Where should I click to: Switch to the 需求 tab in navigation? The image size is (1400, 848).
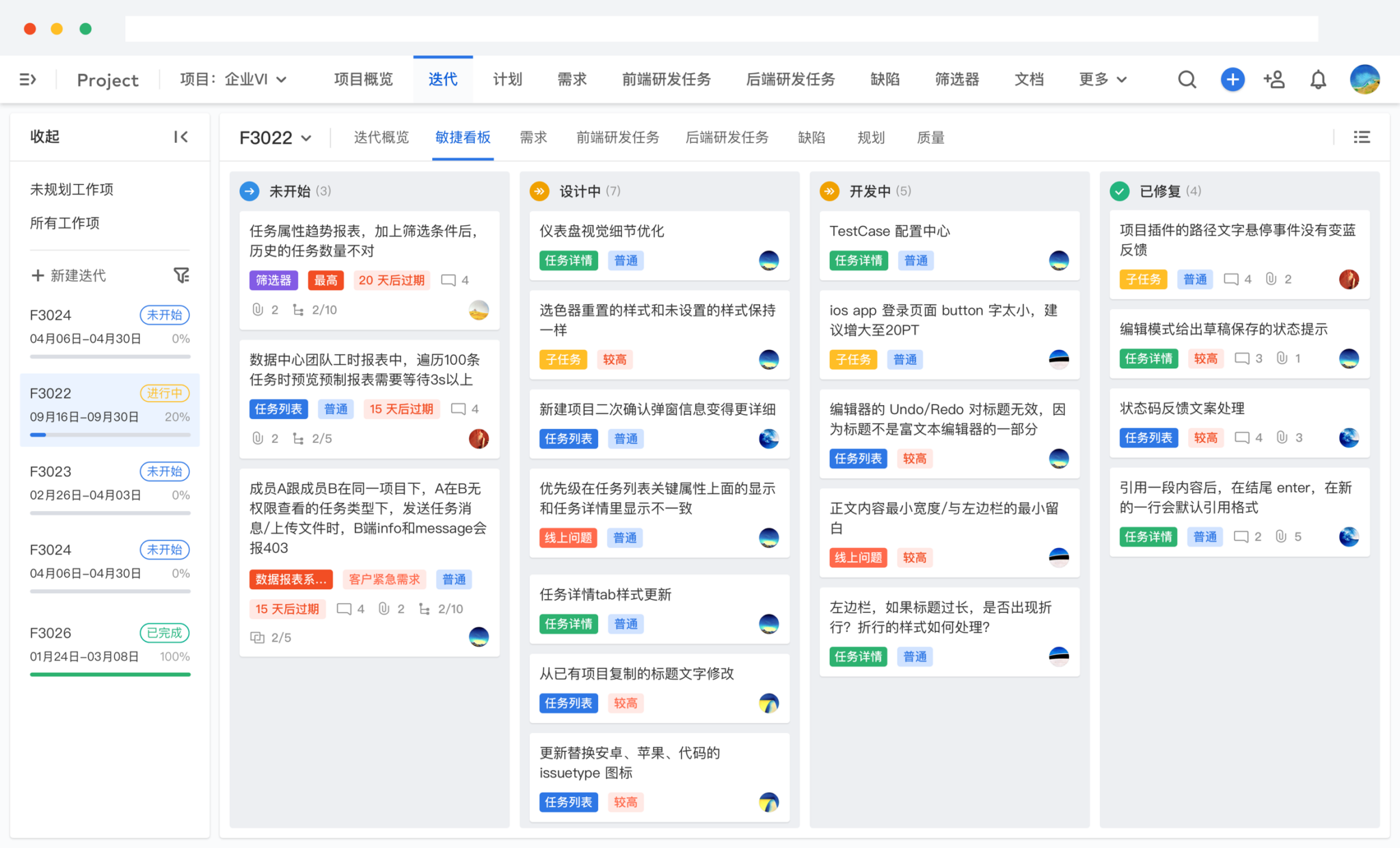[571, 79]
